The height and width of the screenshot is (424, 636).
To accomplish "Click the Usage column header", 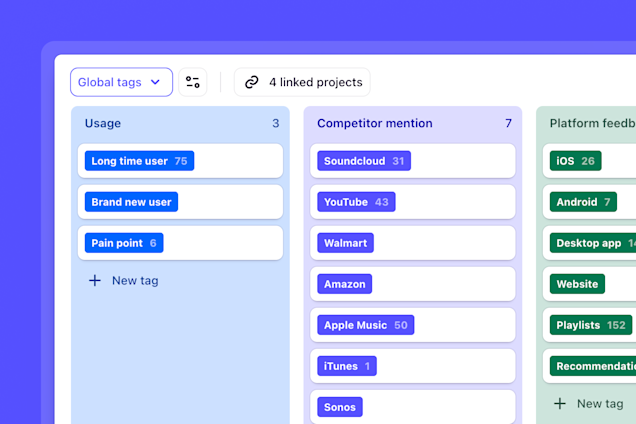I will tap(103, 123).
